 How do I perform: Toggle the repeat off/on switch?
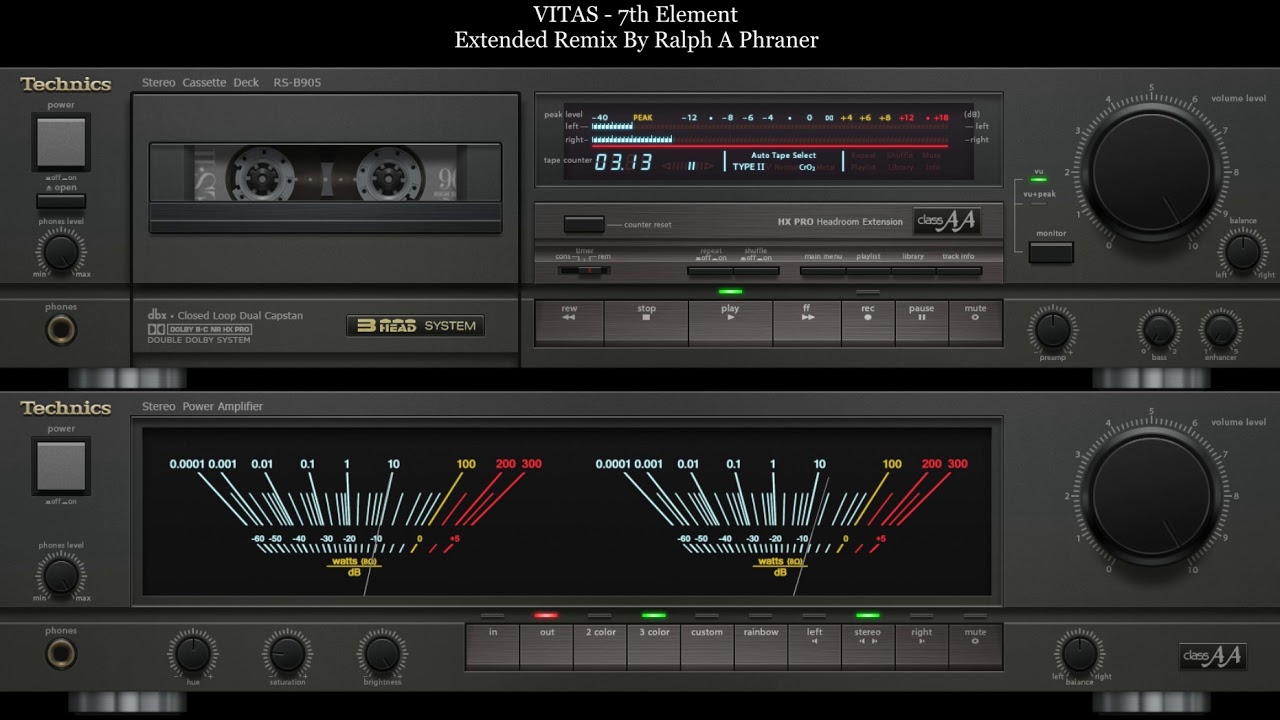click(710, 271)
